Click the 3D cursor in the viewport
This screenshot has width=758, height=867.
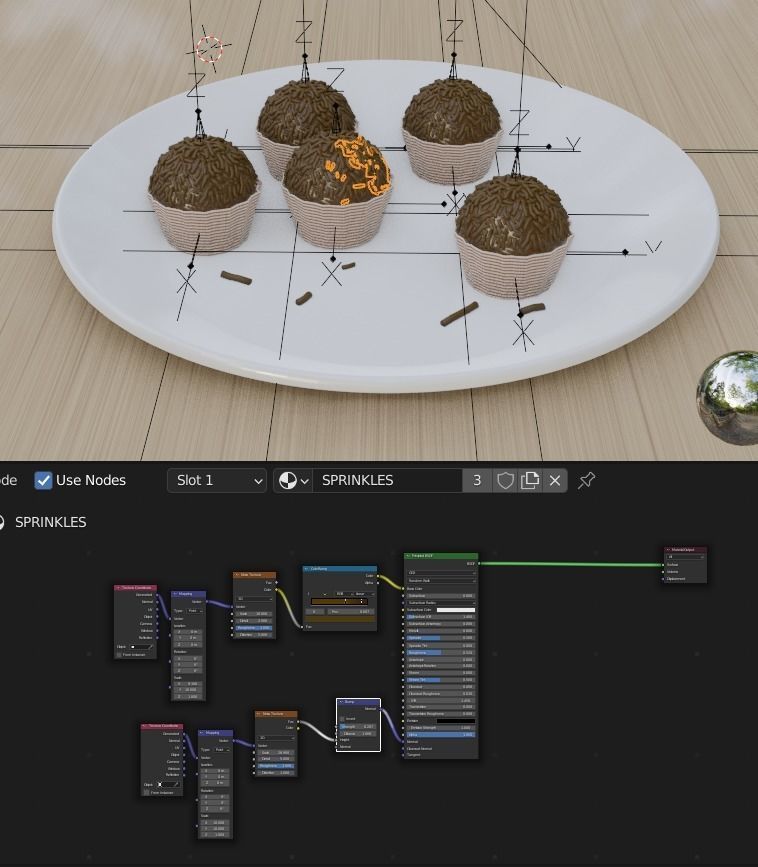coord(209,49)
